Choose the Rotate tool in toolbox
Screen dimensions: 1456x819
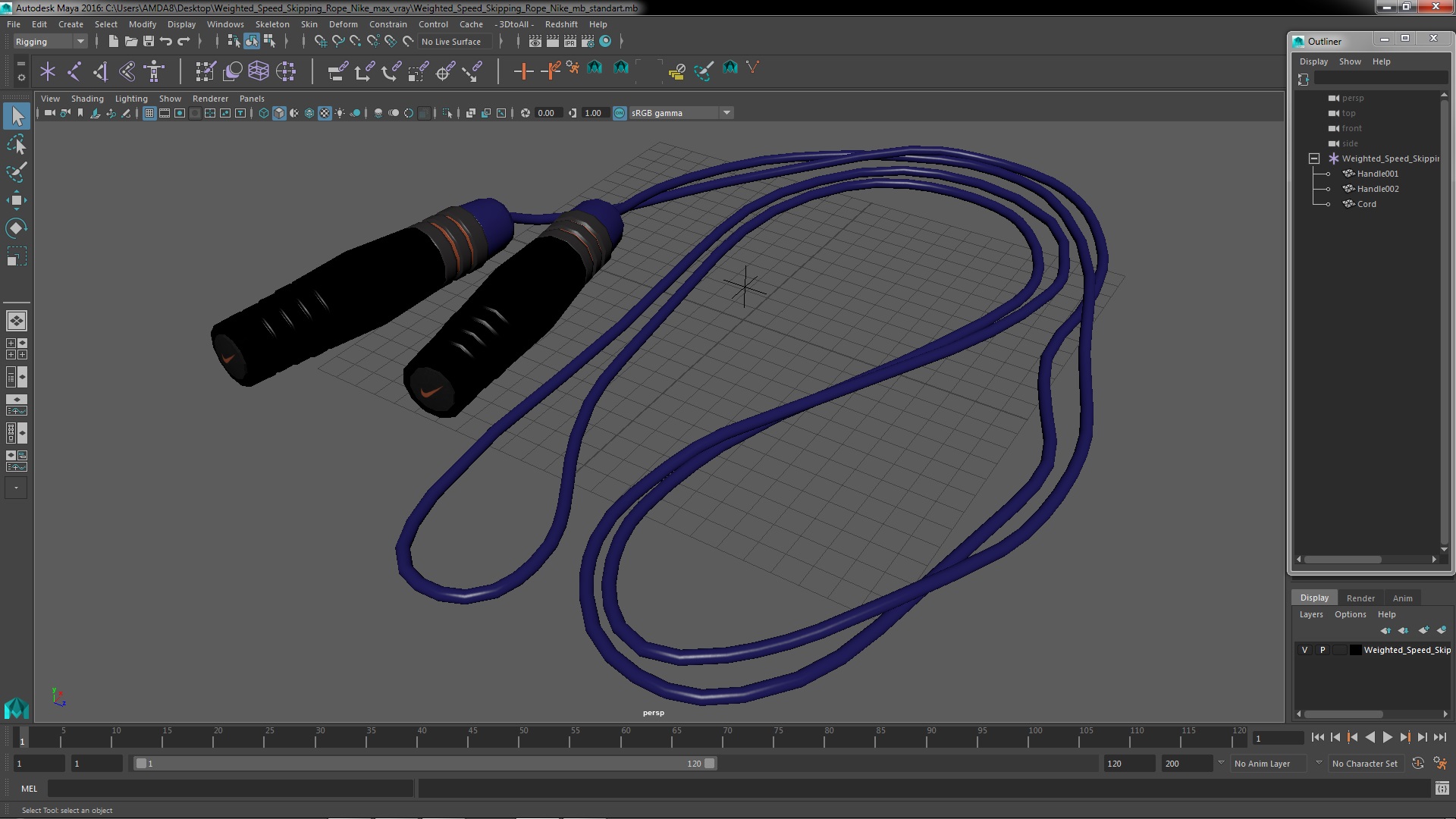pos(17,228)
